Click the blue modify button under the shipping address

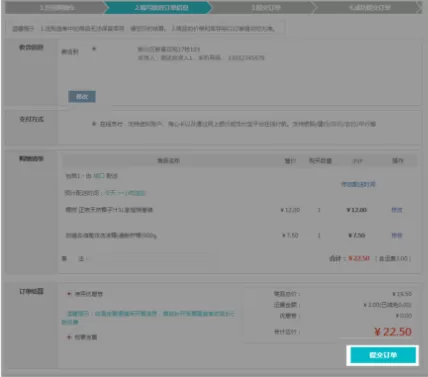(x=82, y=97)
